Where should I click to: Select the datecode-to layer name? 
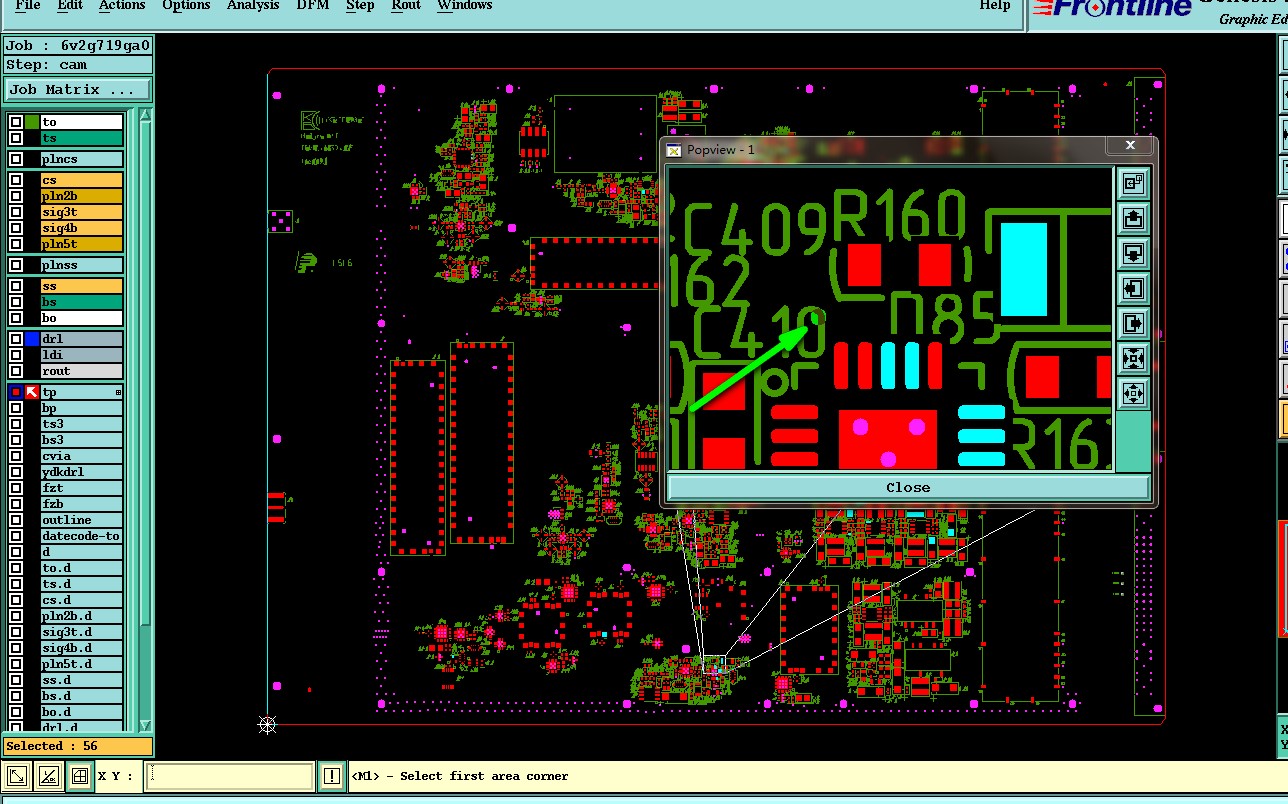tap(81, 536)
